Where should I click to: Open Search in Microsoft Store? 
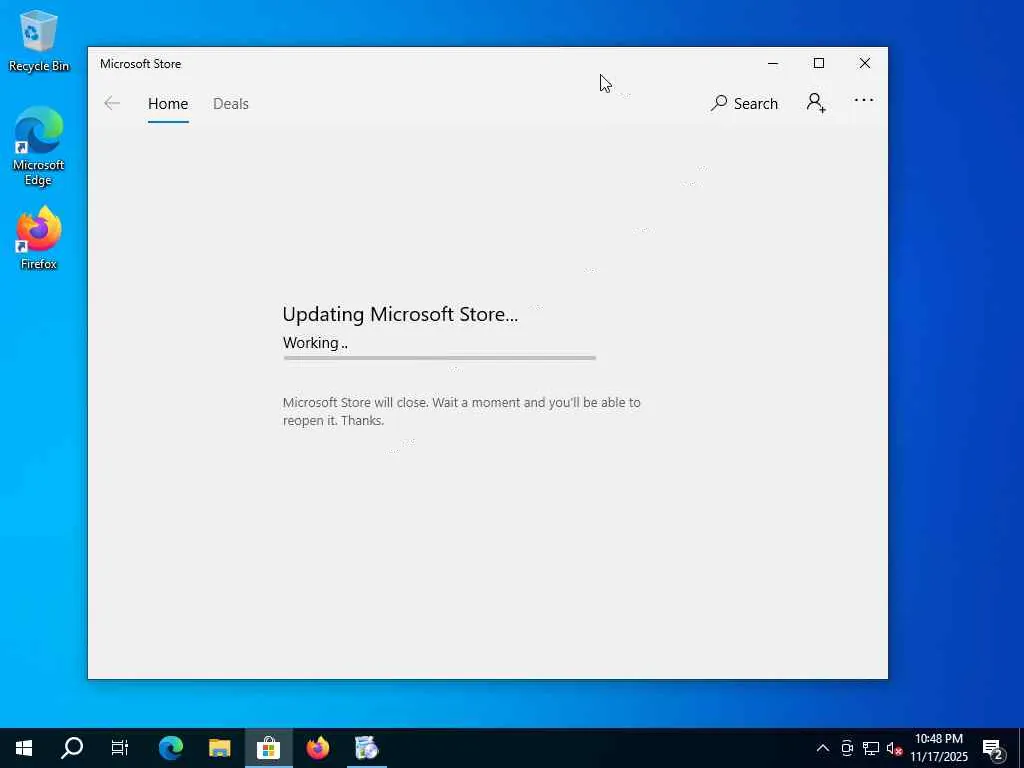point(744,103)
